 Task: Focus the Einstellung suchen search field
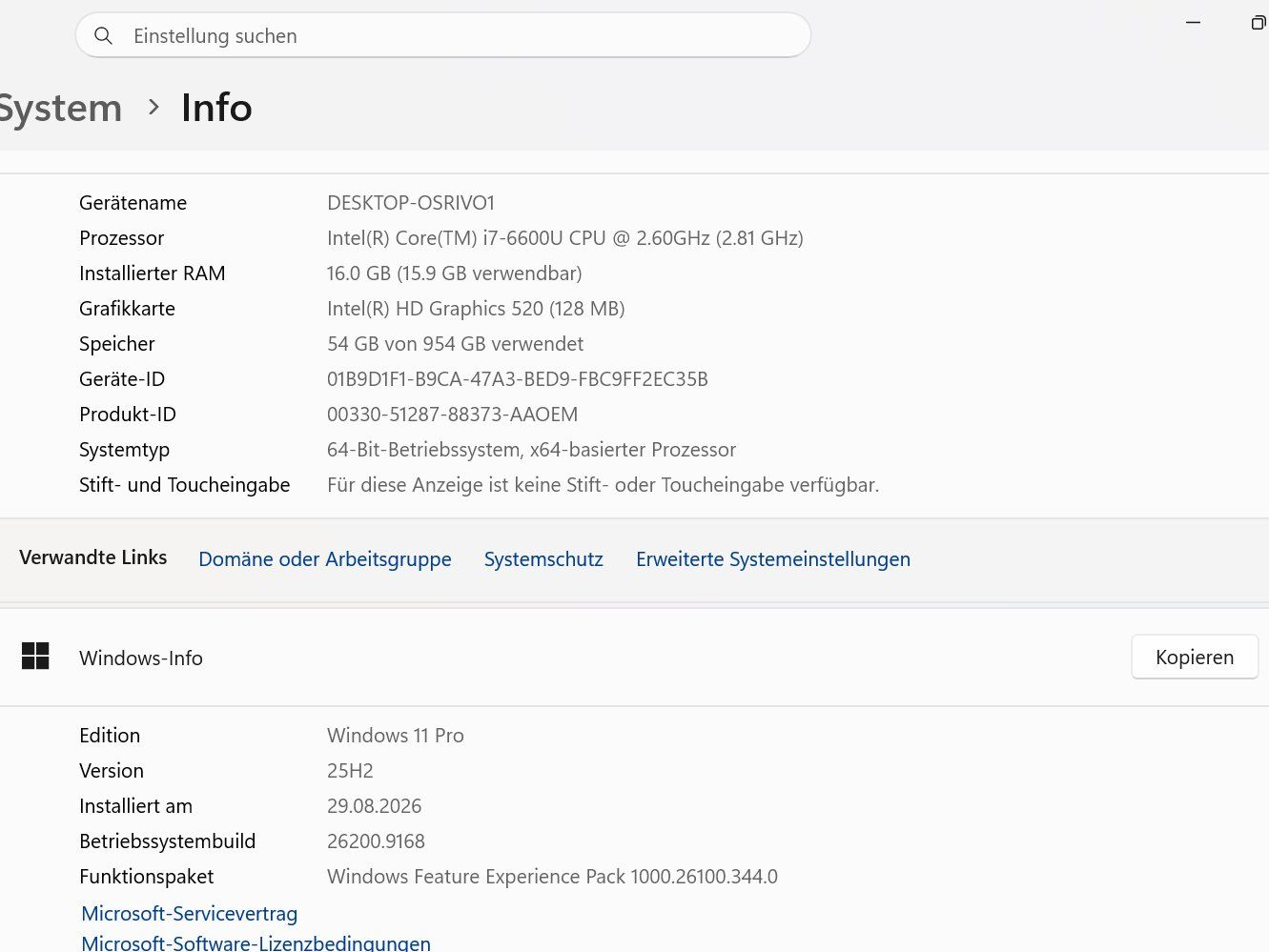click(443, 35)
